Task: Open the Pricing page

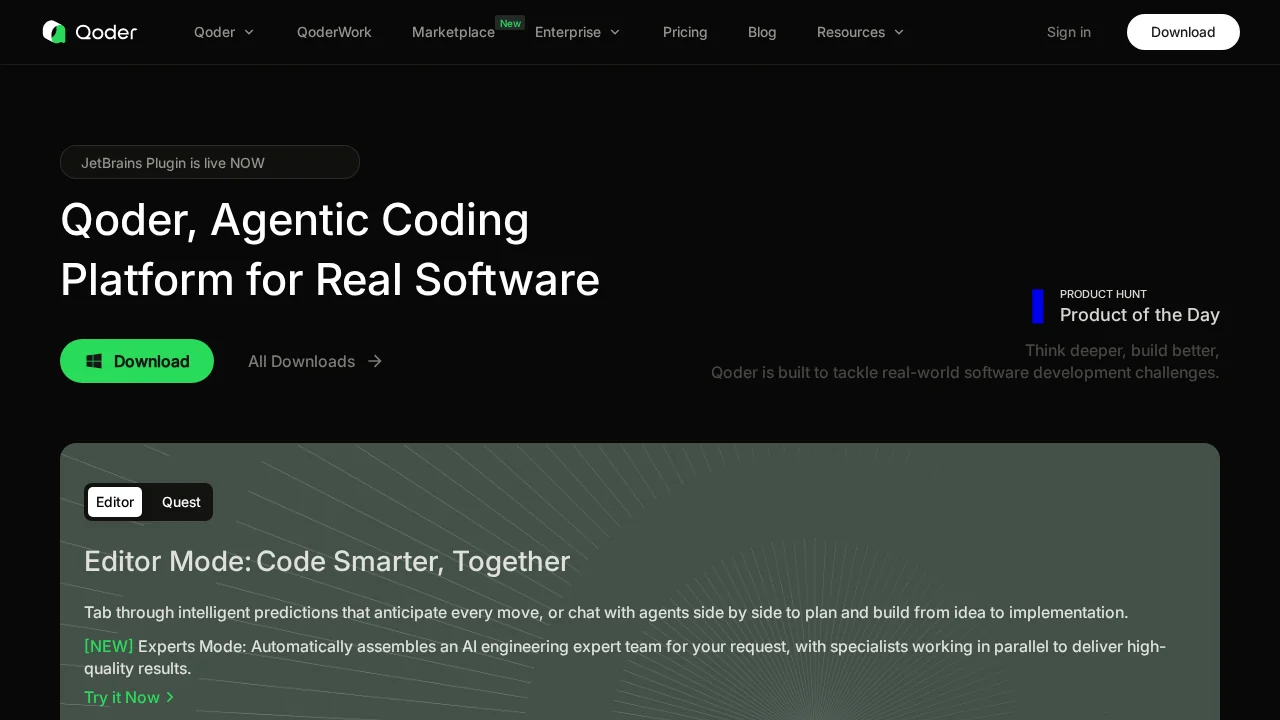Action: point(685,32)
